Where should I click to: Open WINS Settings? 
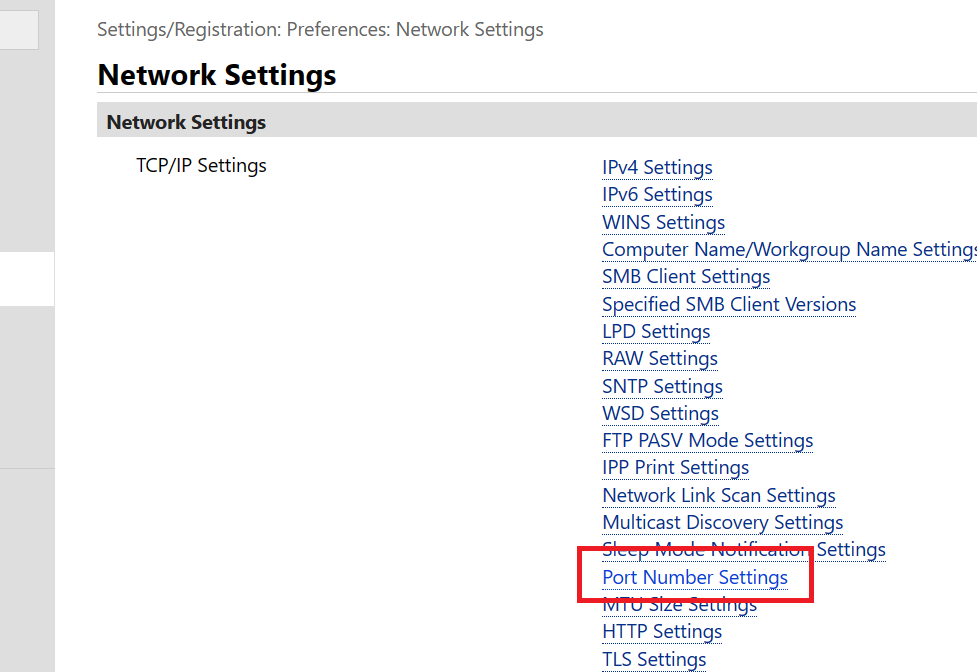click(x=663, y=222)
